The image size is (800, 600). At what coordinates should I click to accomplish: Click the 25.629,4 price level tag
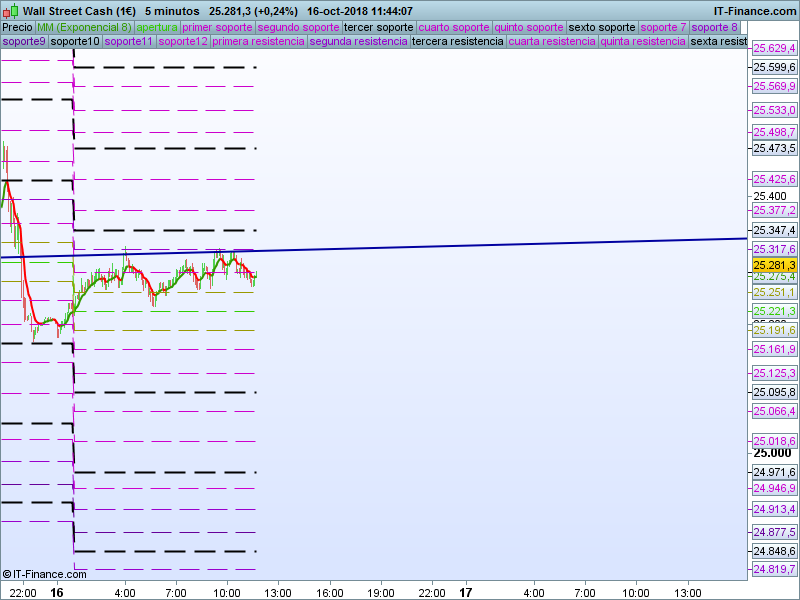(x=774, y=49)
